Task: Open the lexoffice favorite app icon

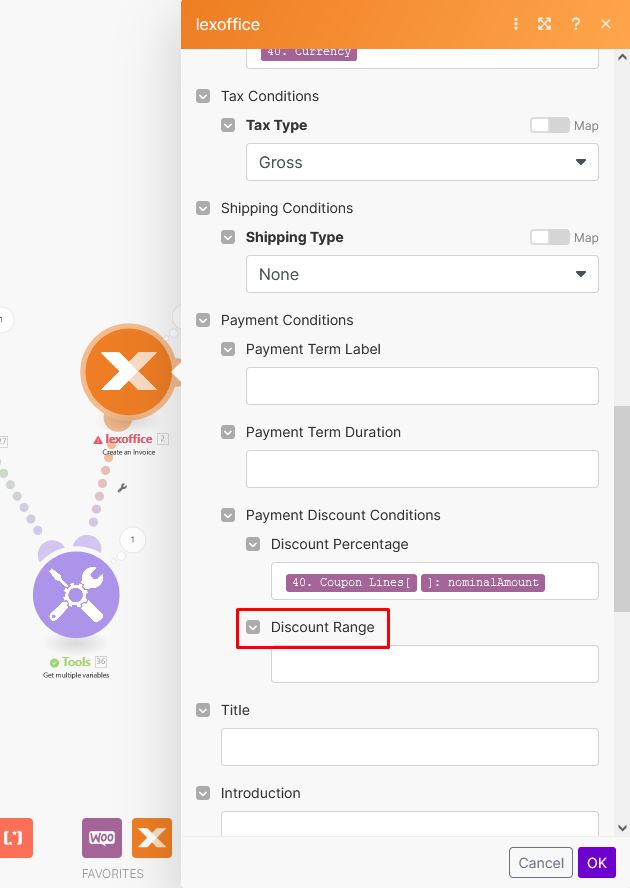Action: (x=152, y=838)
